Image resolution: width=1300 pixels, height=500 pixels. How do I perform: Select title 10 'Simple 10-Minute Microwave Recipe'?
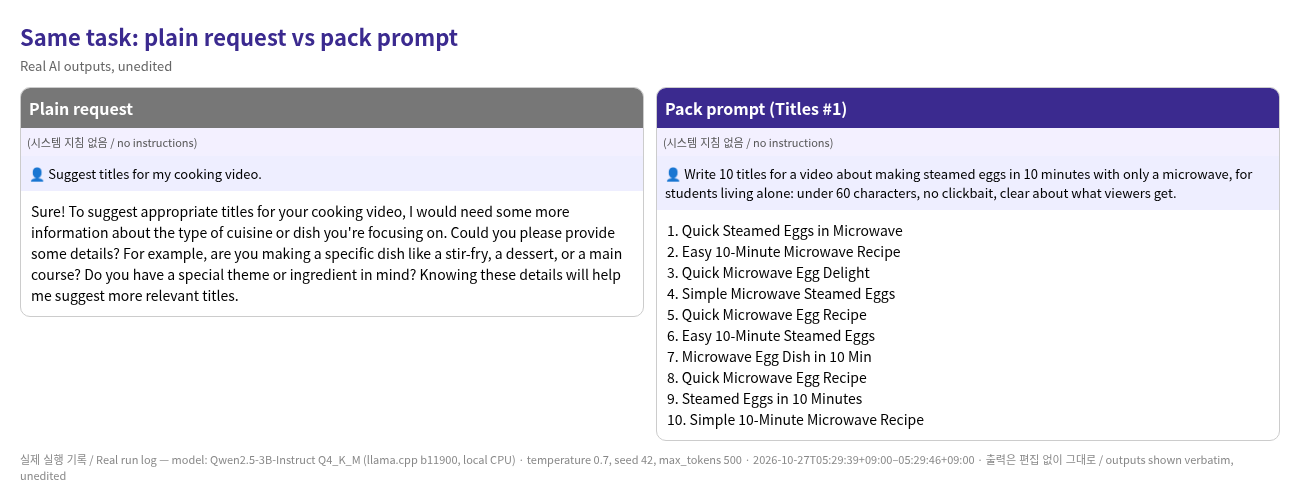click(795, 420)
